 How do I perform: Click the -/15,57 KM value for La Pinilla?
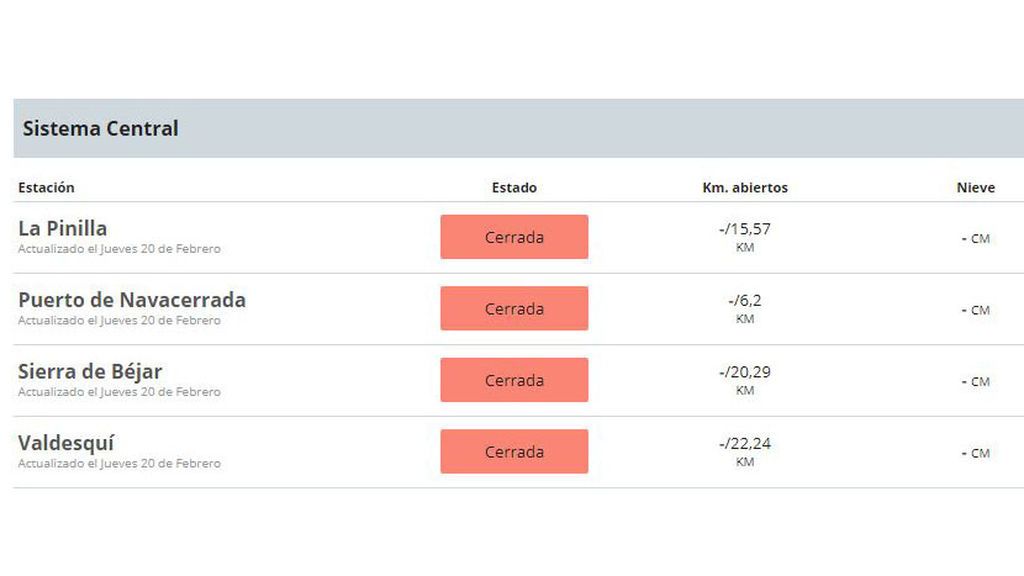pos(745,237)
